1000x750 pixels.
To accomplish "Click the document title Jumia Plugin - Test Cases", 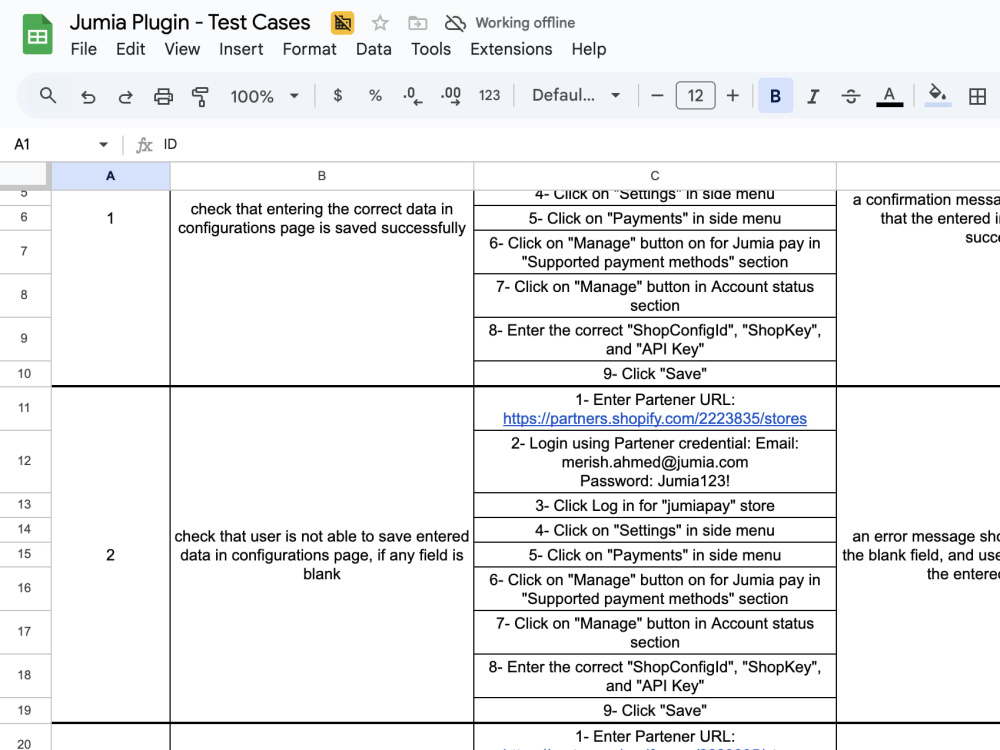I will (x=190, y=22).
